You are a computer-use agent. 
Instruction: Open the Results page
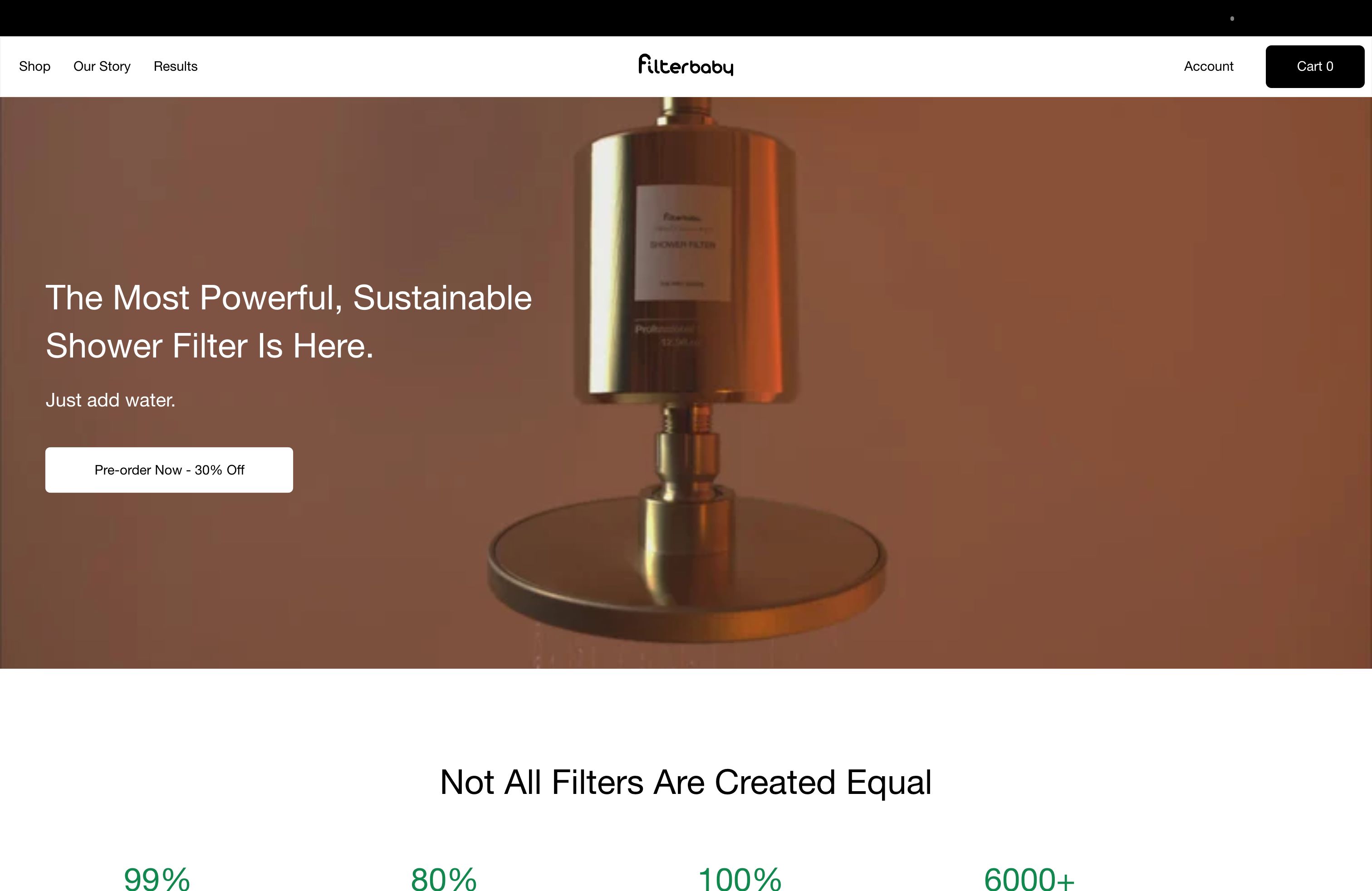point(175,66)
